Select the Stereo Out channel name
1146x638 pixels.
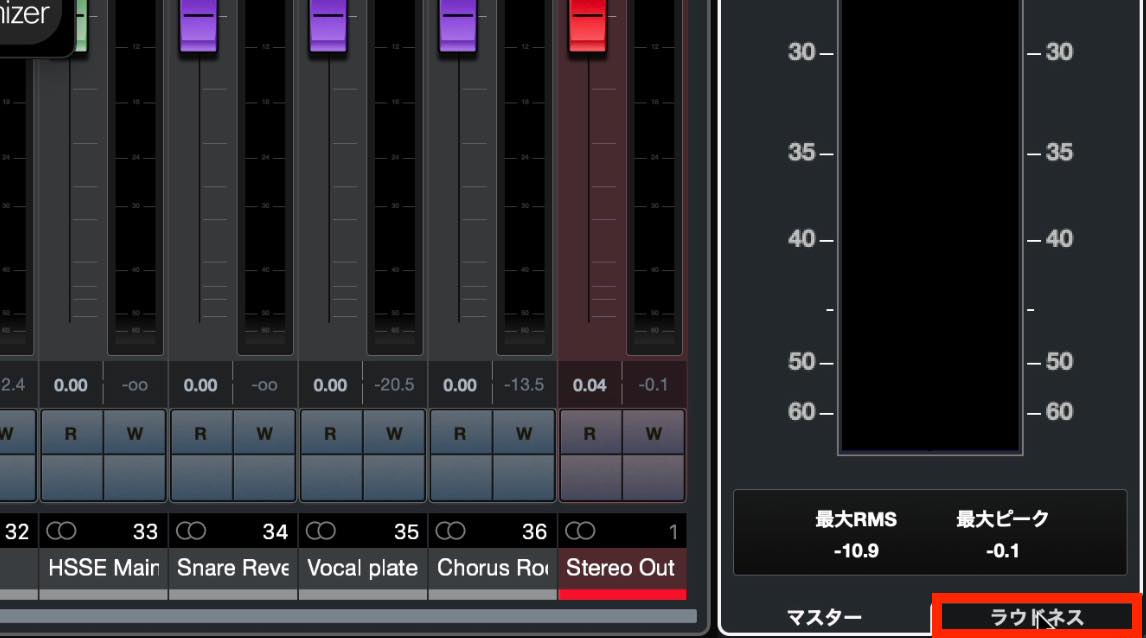tap(621, 568)
